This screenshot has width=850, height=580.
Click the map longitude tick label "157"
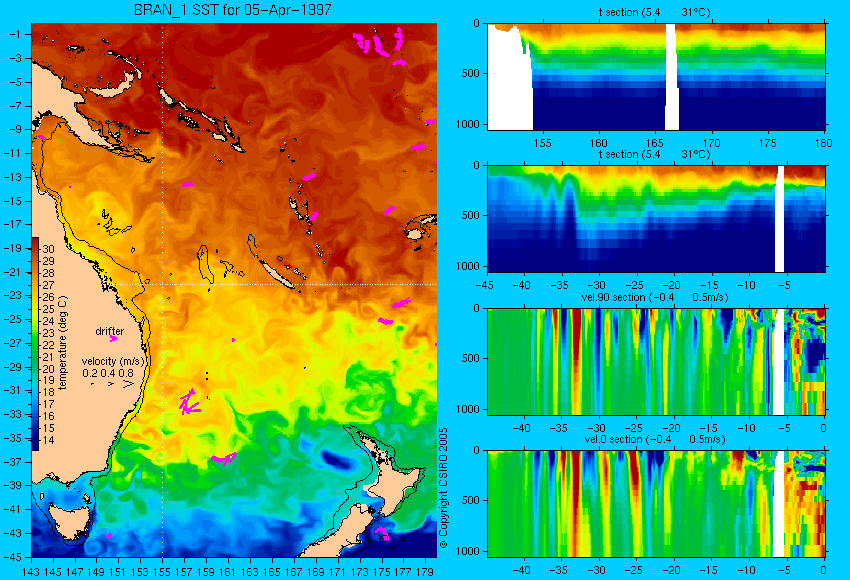[184, 571]
